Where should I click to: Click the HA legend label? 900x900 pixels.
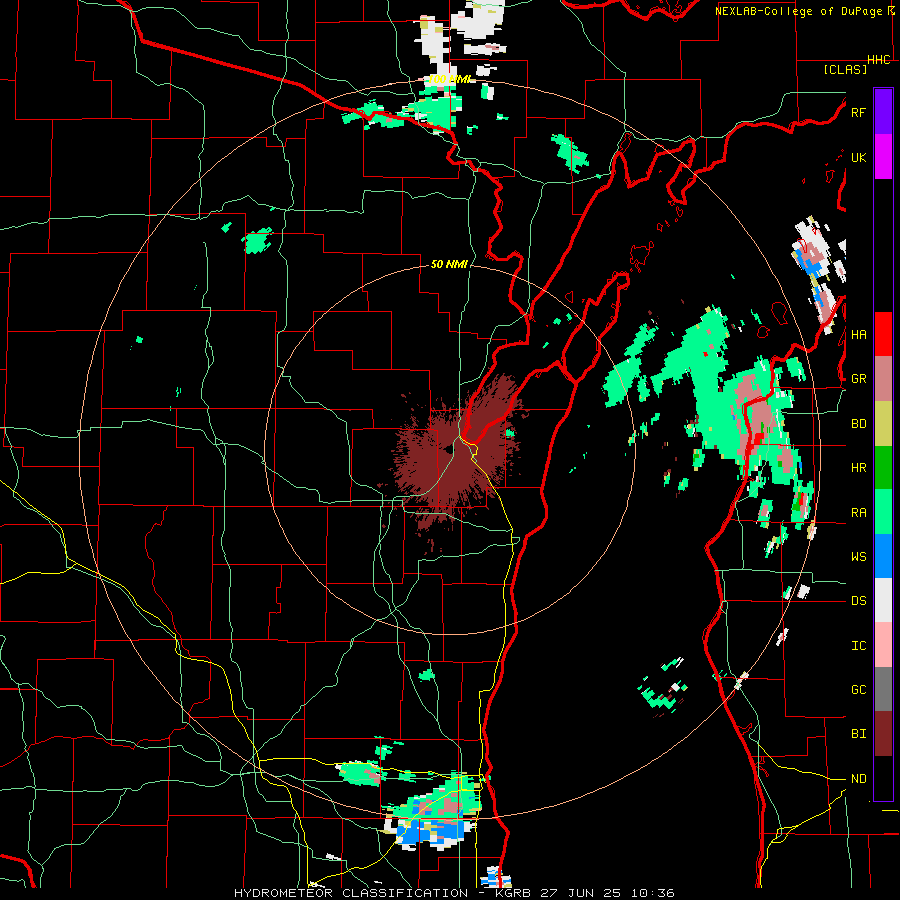[x=858, y=335]
